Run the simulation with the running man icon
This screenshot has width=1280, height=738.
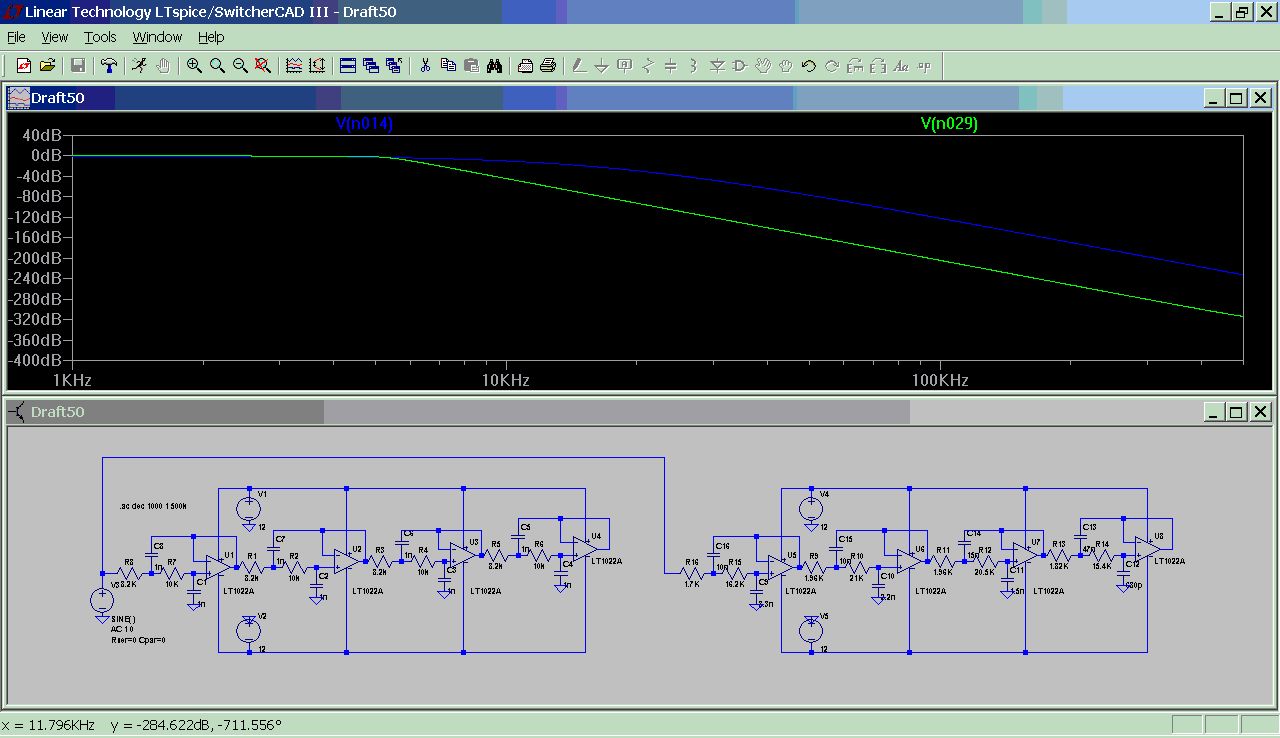[x=139, y=66]
